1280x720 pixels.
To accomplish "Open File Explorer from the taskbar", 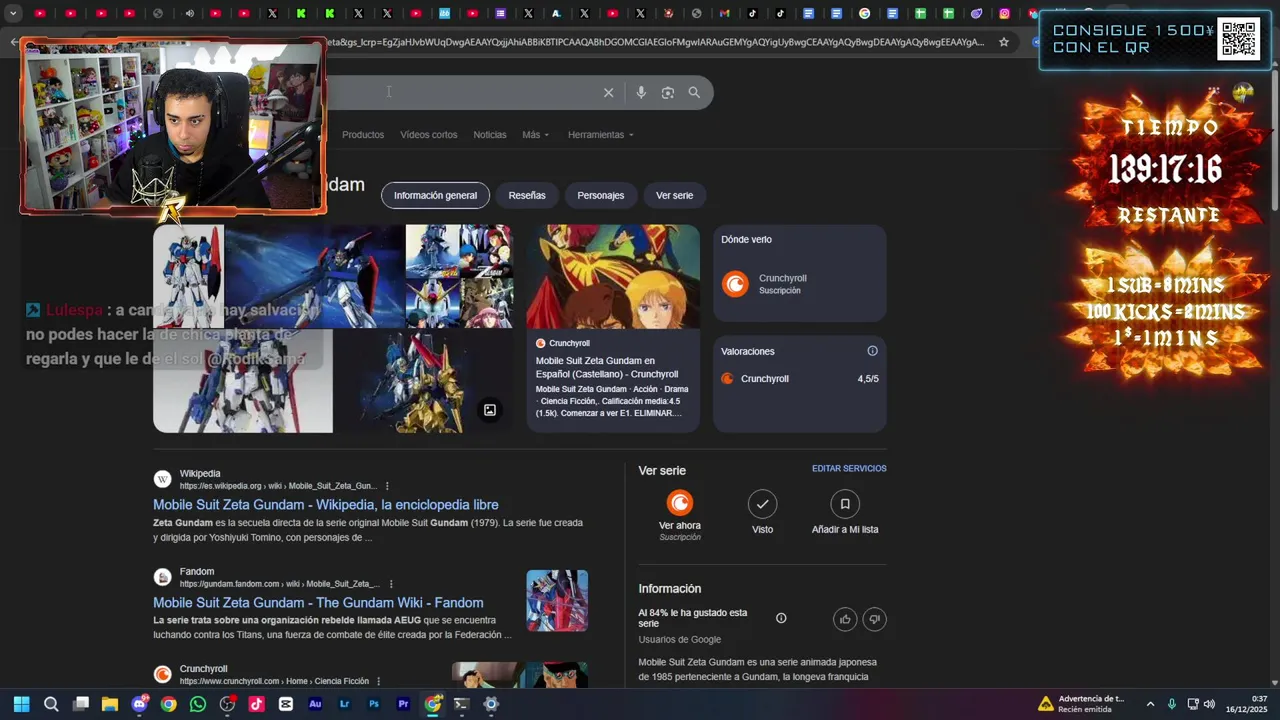I will (110, 704).
